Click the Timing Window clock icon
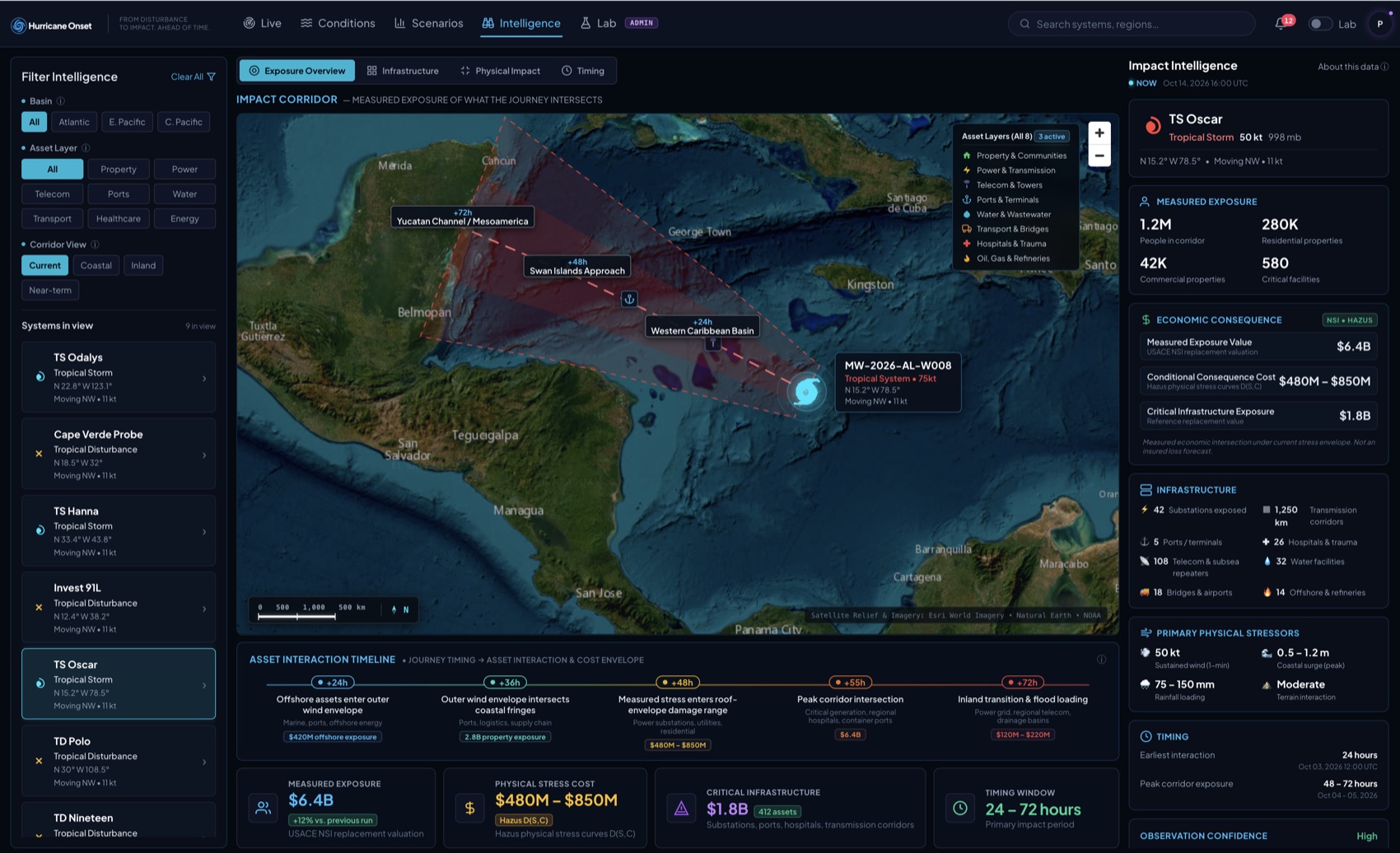 (x=960, y=809)
